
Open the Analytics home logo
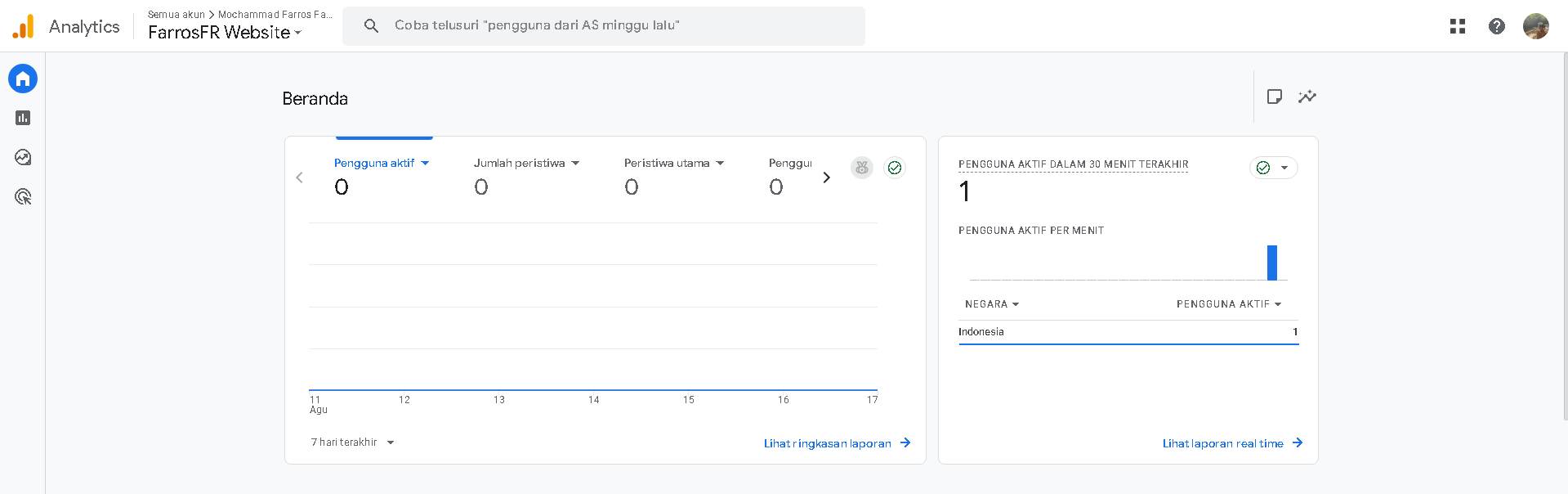[24, 26]
